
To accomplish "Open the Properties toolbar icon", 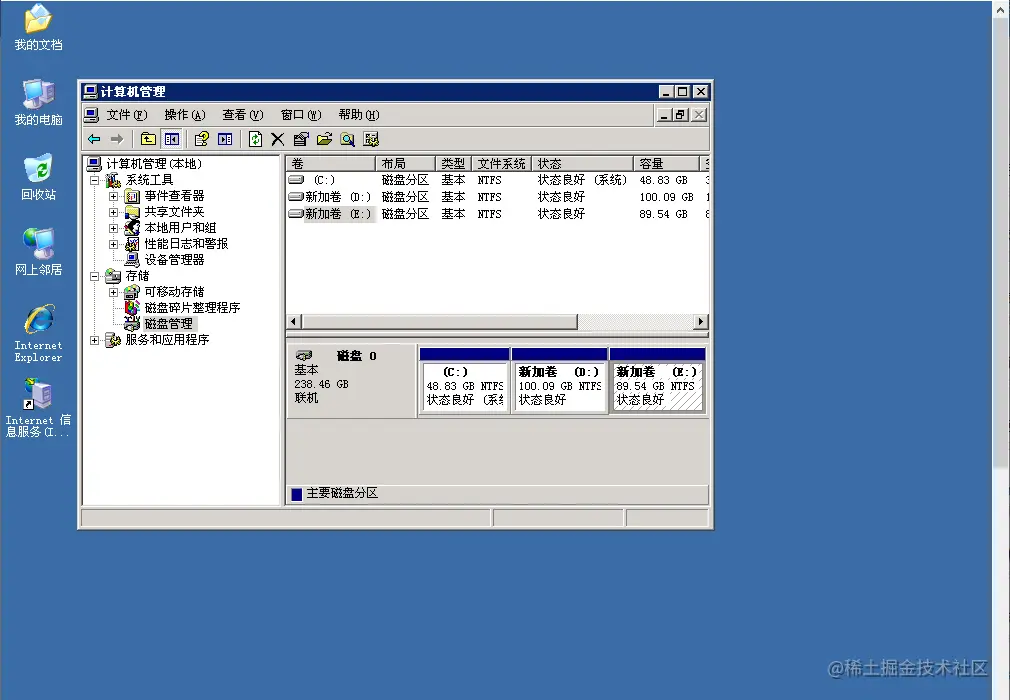I will click(300, 137).
